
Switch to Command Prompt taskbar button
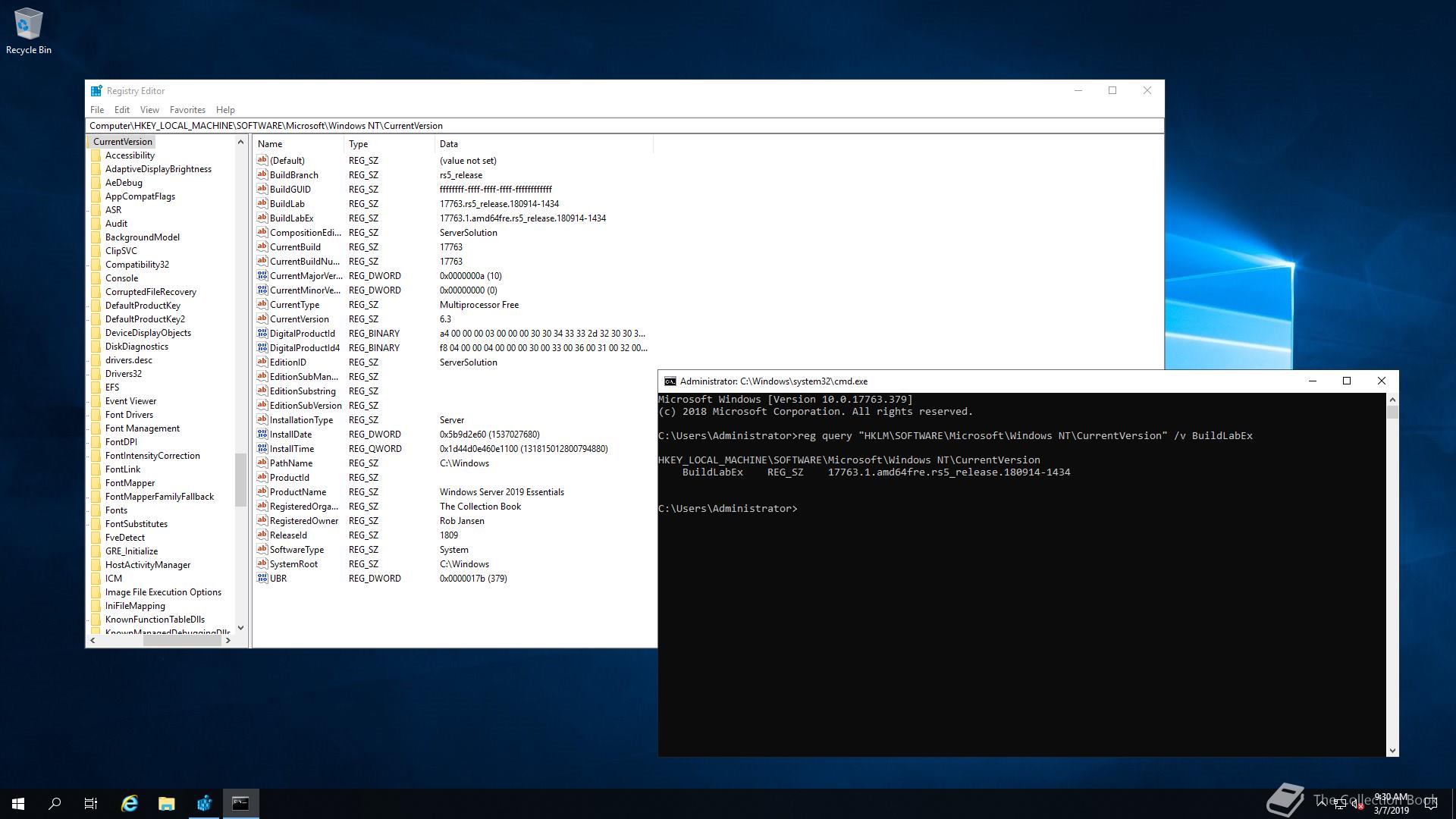click(241, 804)
